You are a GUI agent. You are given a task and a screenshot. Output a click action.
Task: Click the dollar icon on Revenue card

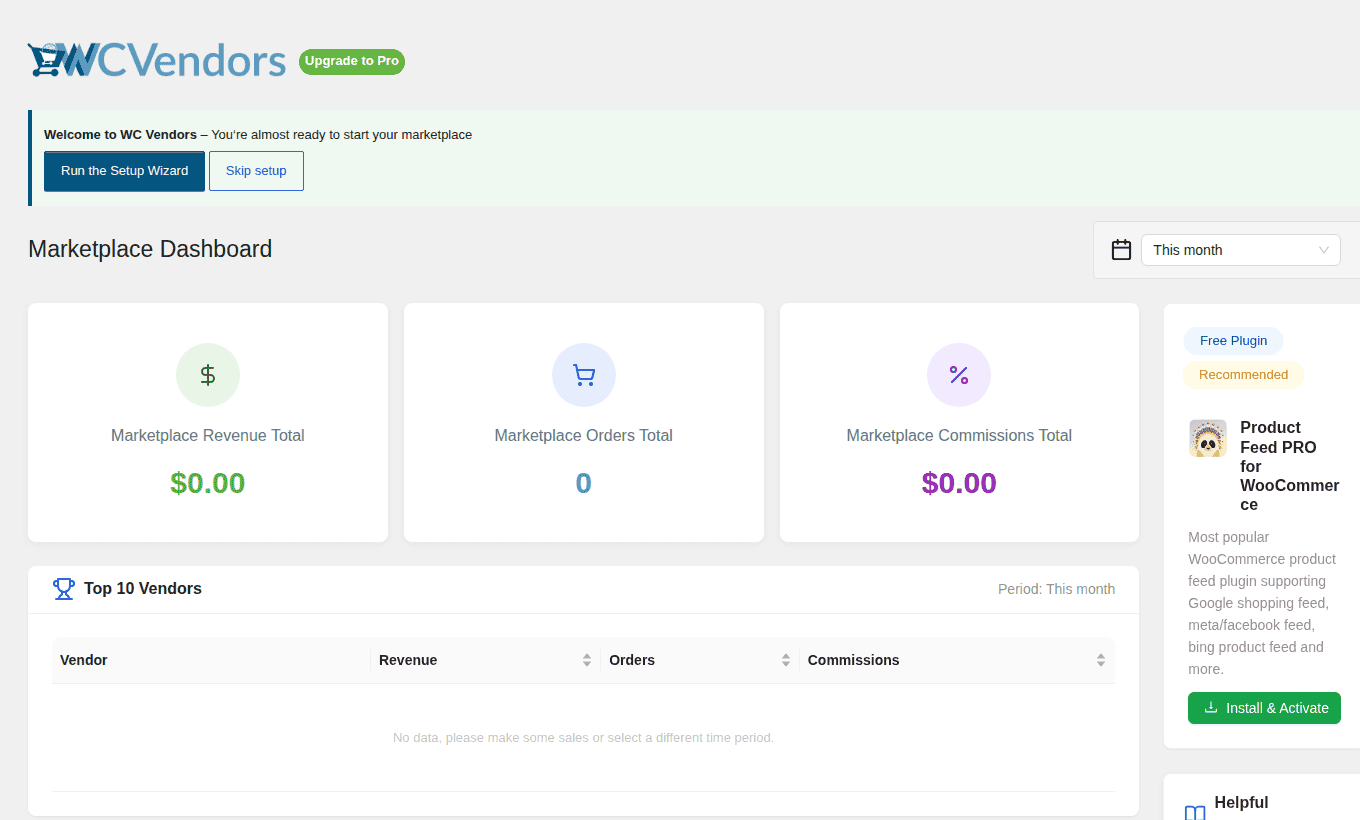(x=208, y=375)
